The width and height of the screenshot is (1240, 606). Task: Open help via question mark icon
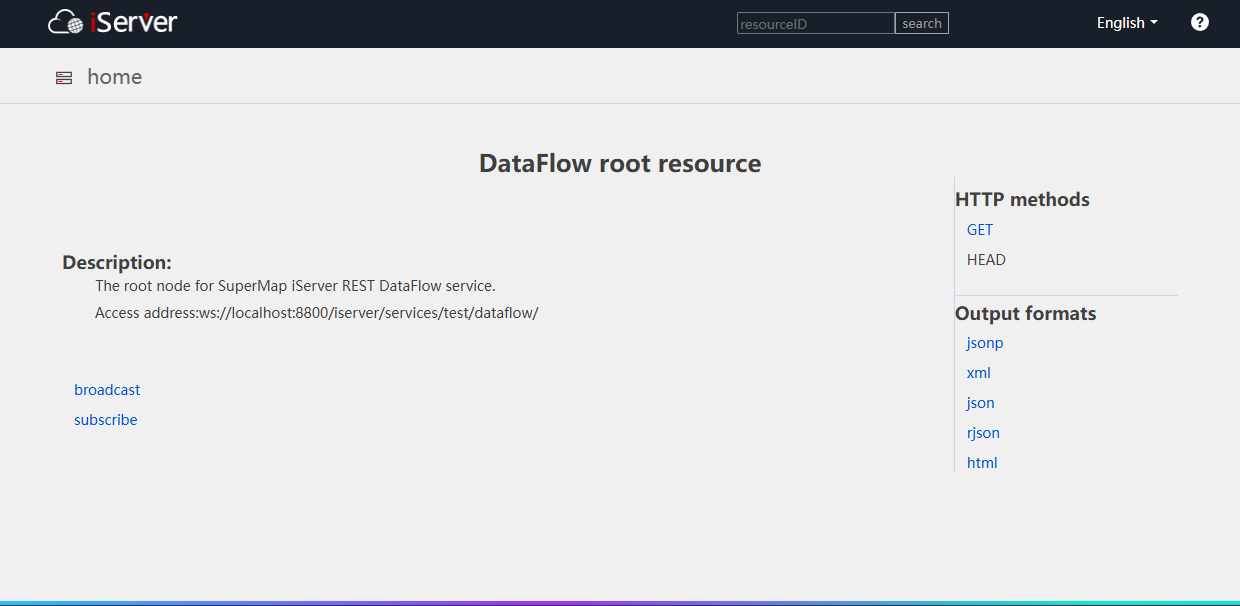(1200, 22)
